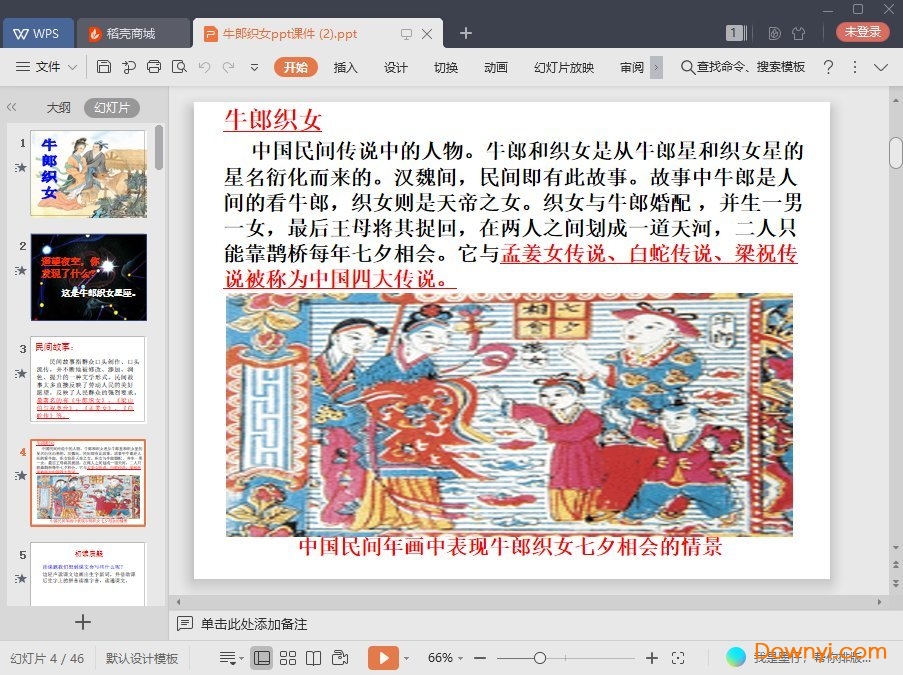Add a new slide with plus button
This screenshot has width=903, height=675.
(x=83, y=622)
